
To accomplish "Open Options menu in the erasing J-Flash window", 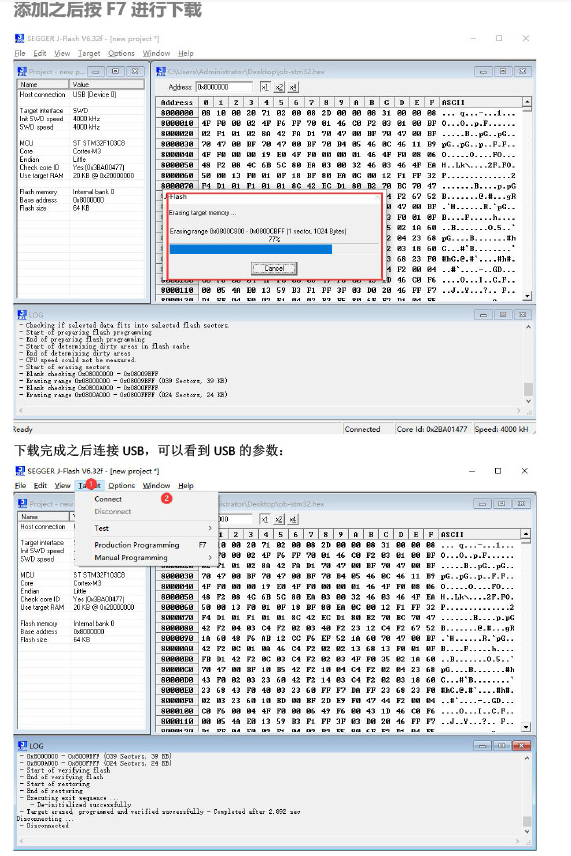I will 121,53.
